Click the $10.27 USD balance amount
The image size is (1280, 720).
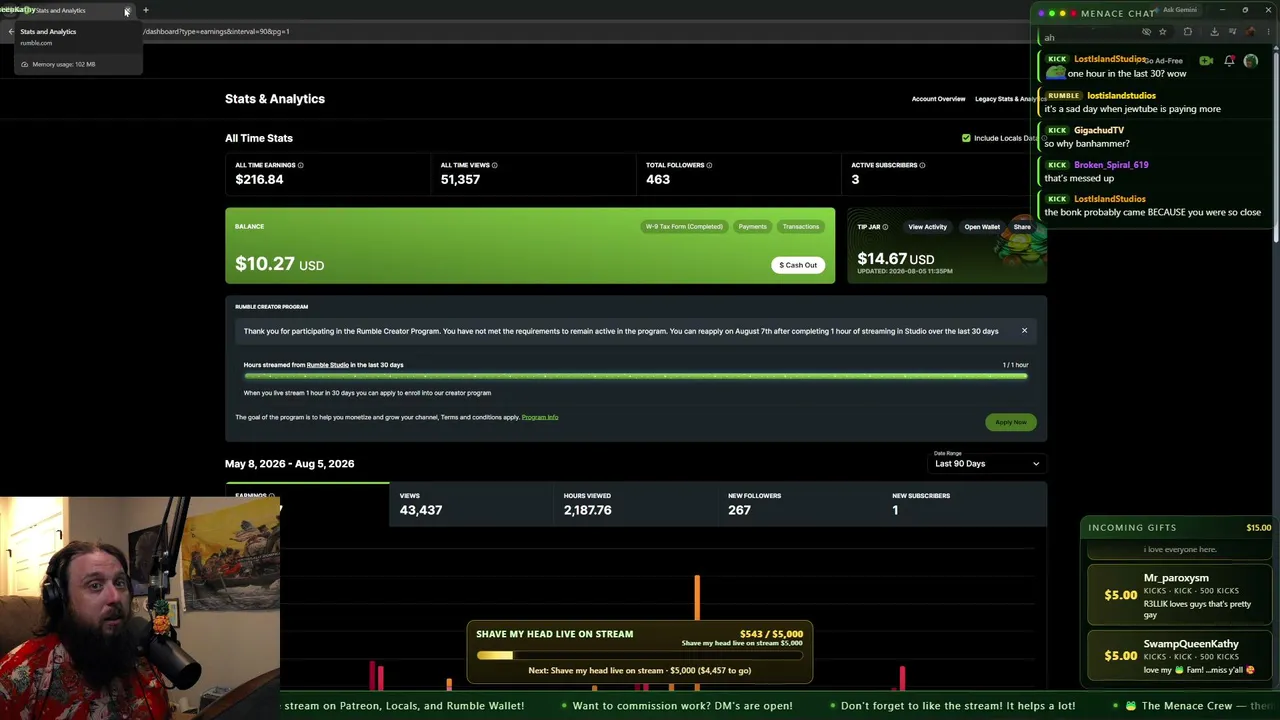(279, 264)
